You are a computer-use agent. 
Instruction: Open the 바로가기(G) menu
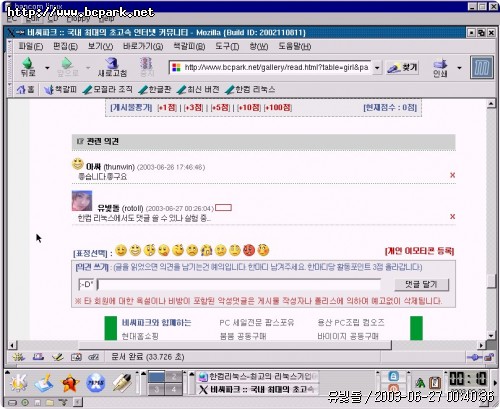point(143,46)
